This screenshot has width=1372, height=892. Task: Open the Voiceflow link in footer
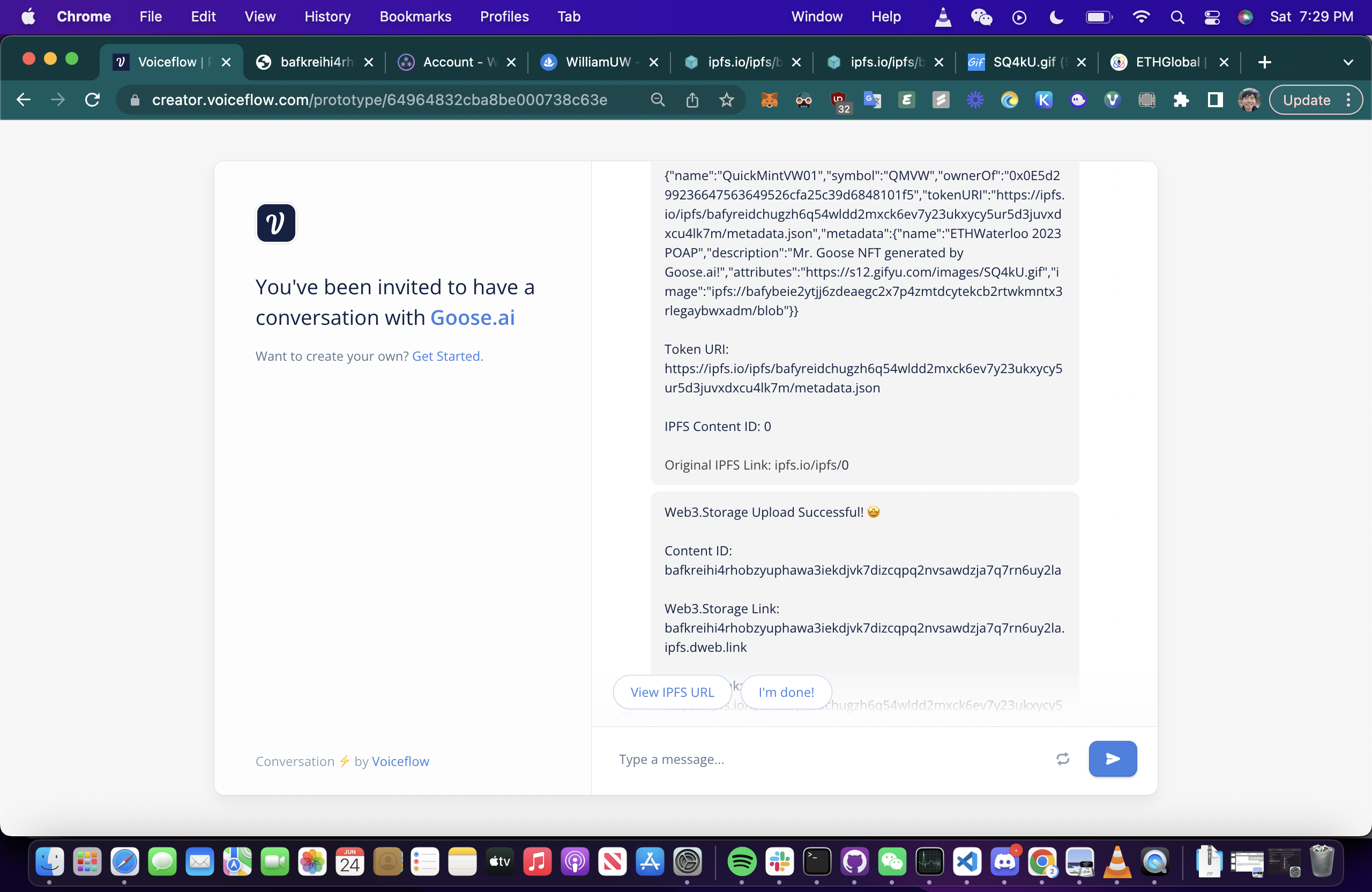click(x=400, y=761)
